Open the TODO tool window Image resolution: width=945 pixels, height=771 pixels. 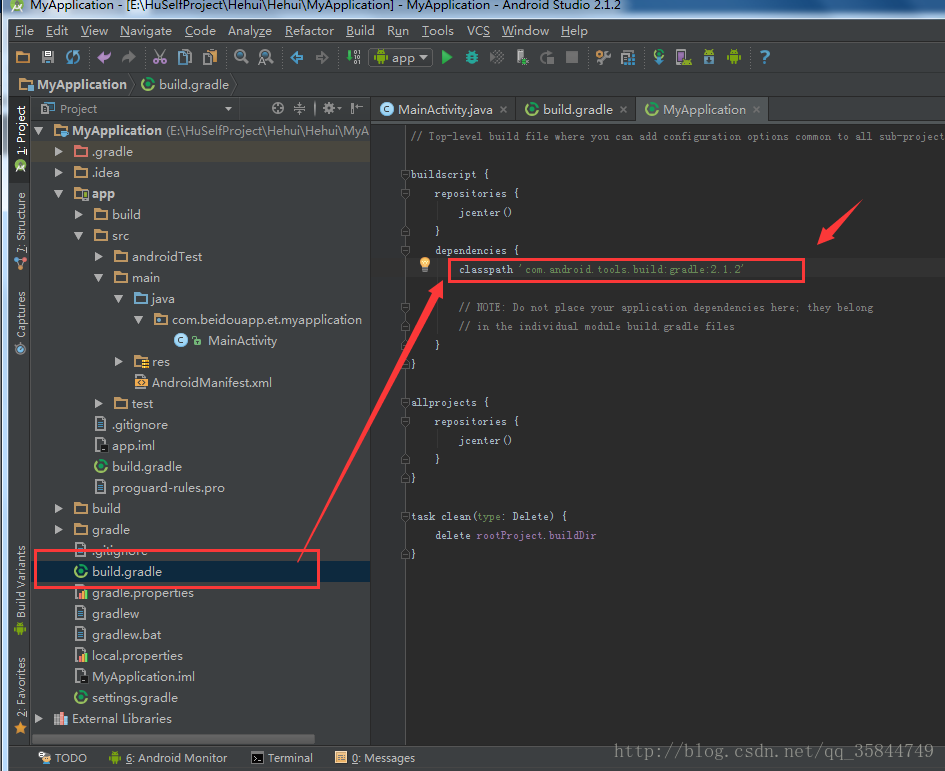(x=63, y=758)
